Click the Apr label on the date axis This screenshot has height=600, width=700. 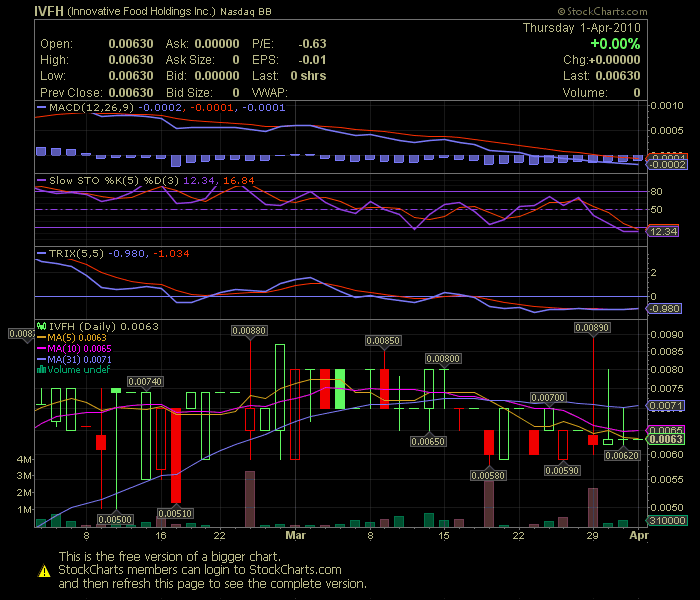tap(638, 535)
